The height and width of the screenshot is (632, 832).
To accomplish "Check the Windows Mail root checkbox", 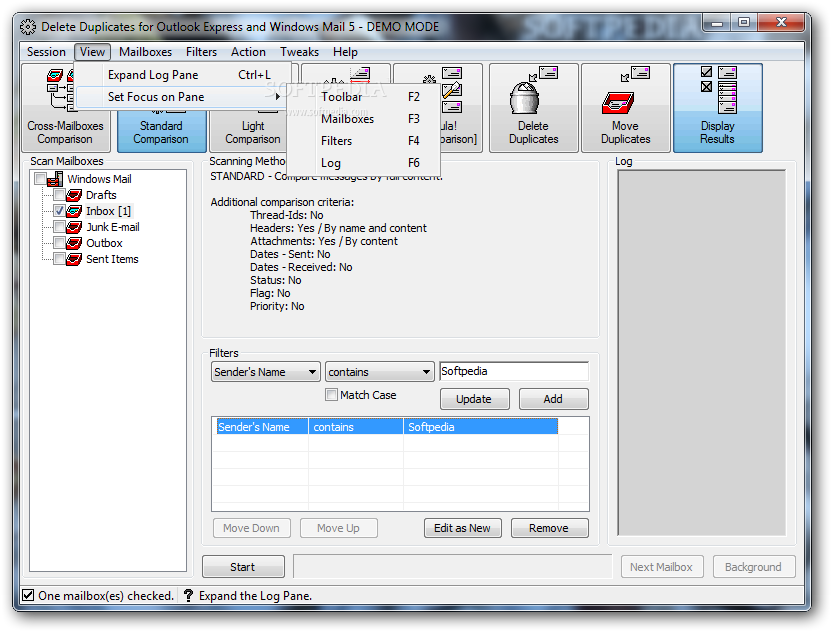I will [40, 178].
